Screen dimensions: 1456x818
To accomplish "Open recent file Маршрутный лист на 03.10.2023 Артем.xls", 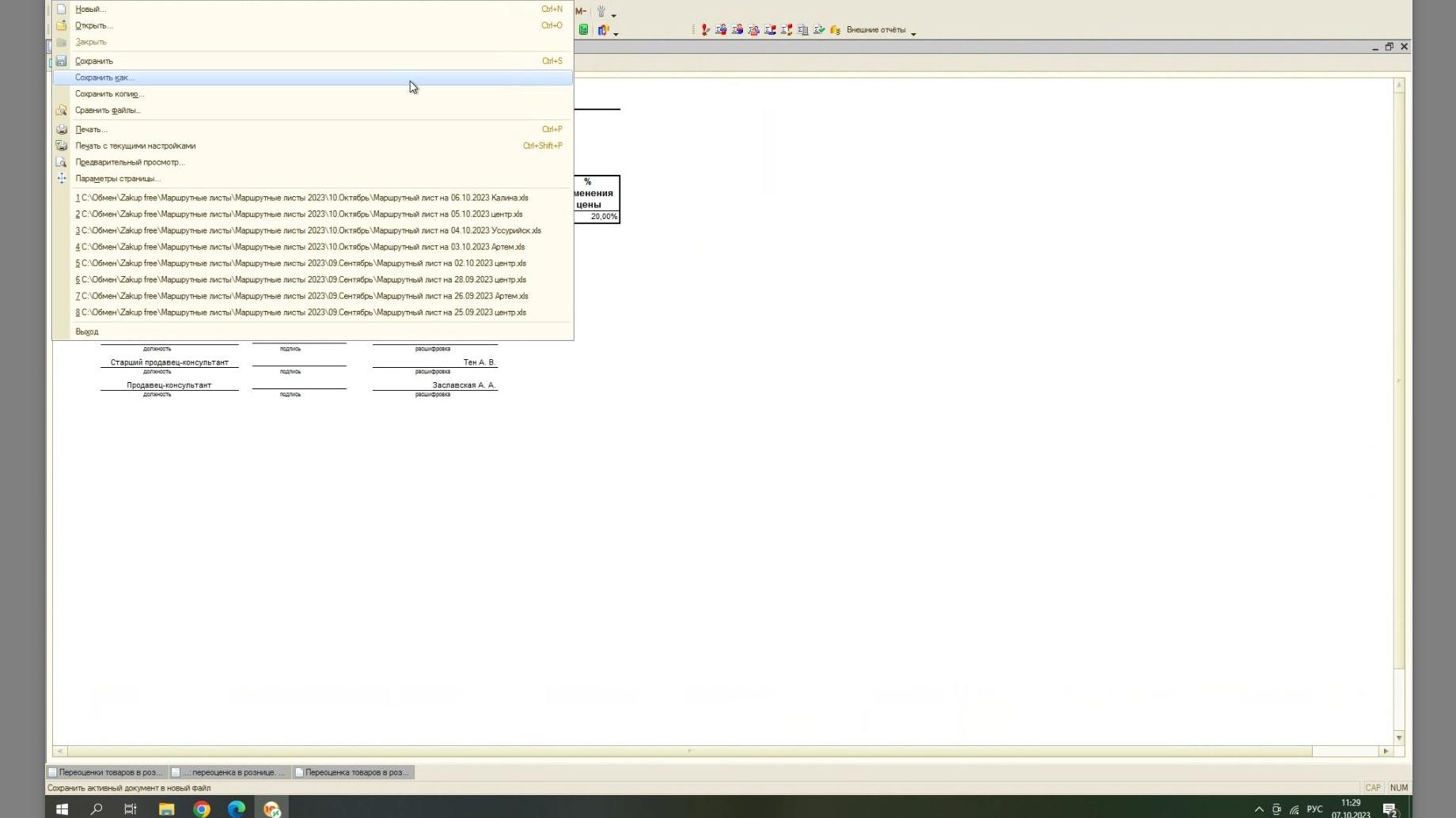I will point(313,247).
